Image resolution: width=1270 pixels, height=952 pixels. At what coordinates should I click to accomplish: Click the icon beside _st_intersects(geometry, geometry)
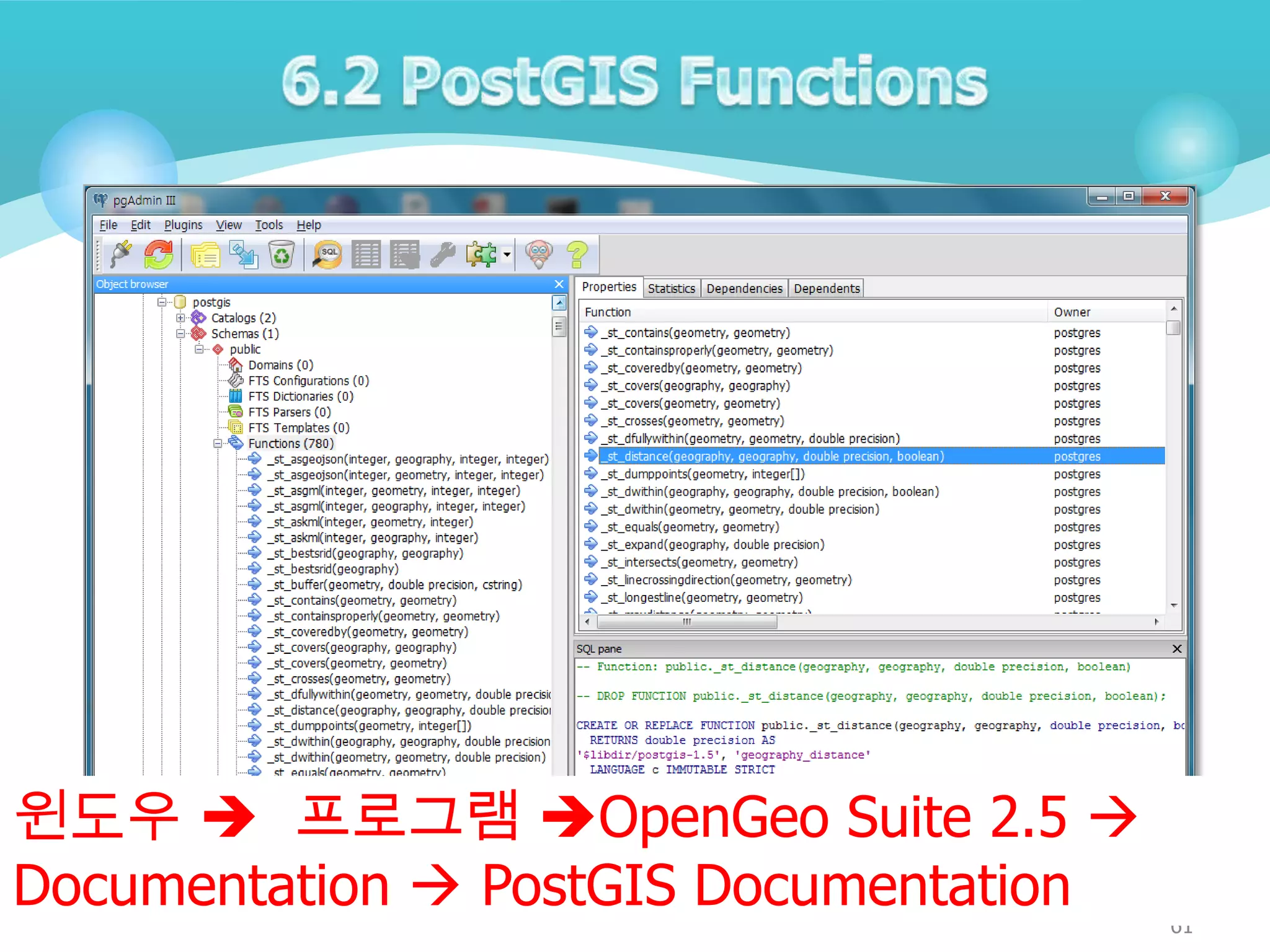click(591, 562)
